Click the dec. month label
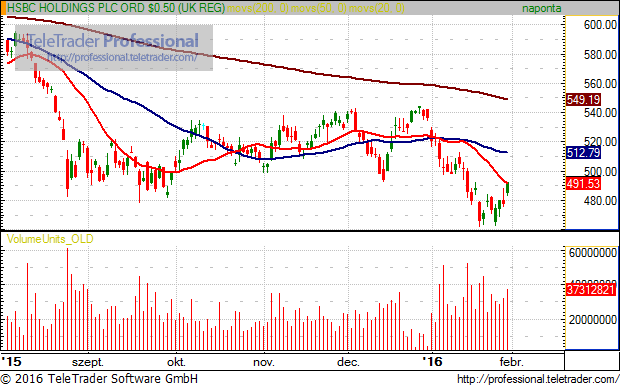This screenshot has height=388, width=620. 348,362
